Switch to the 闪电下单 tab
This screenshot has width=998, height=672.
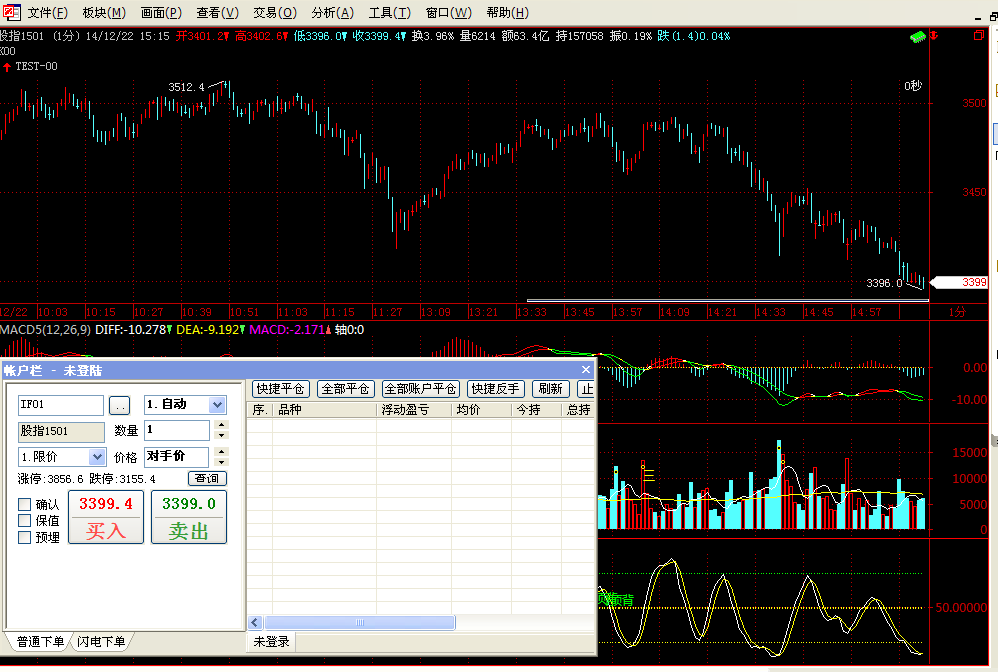tap(102, 642)
